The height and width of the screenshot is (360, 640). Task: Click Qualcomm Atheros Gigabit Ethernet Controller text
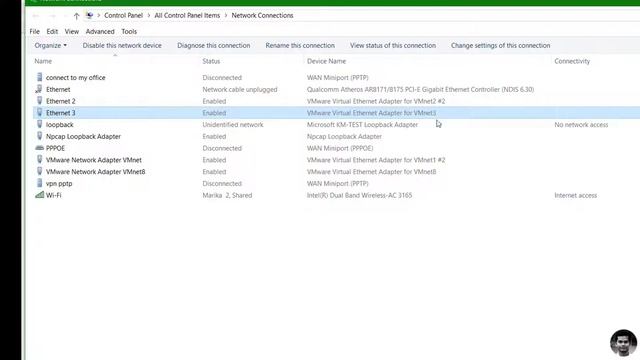(x=420, y=89)
